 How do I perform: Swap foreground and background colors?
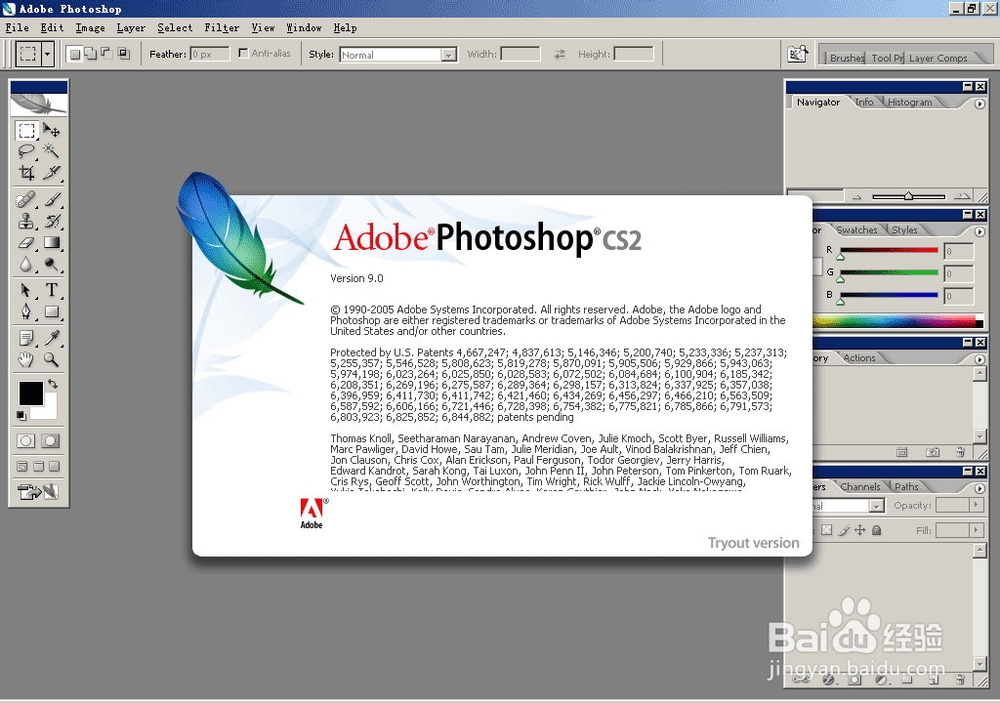pos(53,384)
